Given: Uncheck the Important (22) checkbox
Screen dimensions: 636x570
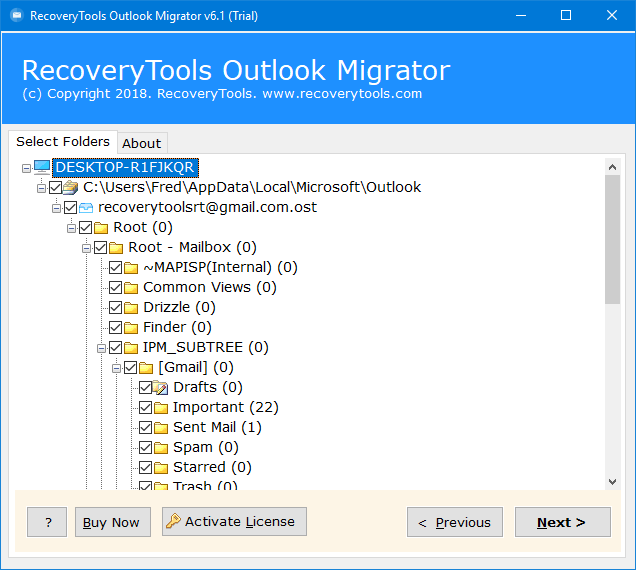Looking at the screenshot, I should coord(146,407).
